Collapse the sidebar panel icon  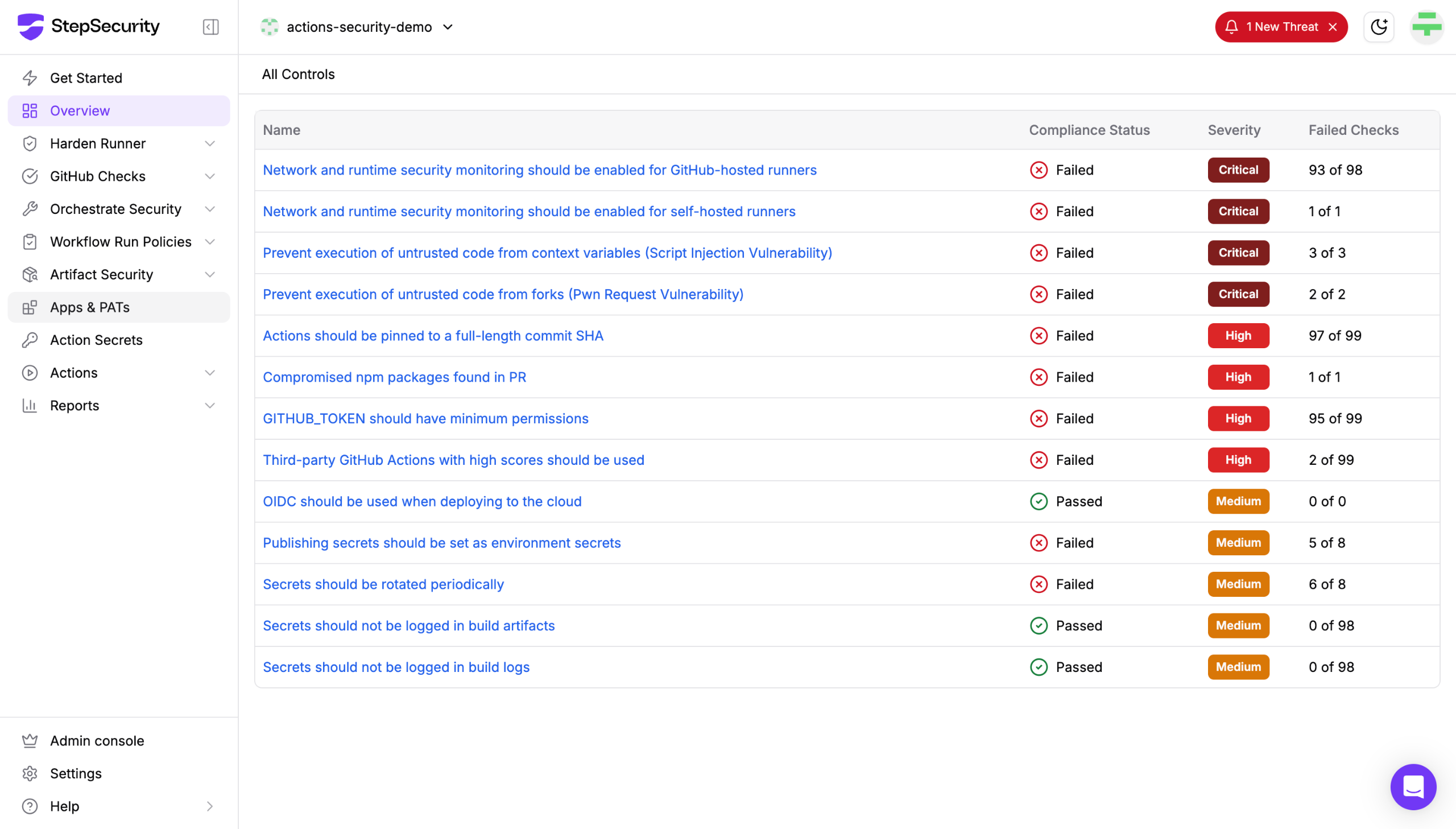pyautogui.click(x=210, y=27)
